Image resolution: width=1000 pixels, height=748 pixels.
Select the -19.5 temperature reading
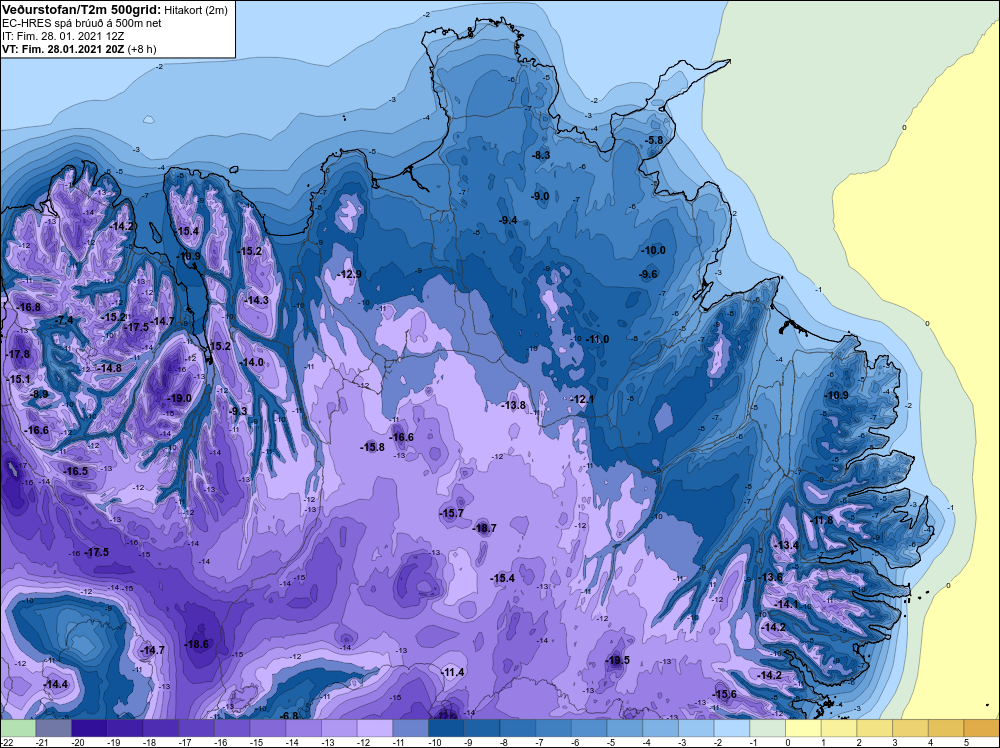[x=617, y=660]
